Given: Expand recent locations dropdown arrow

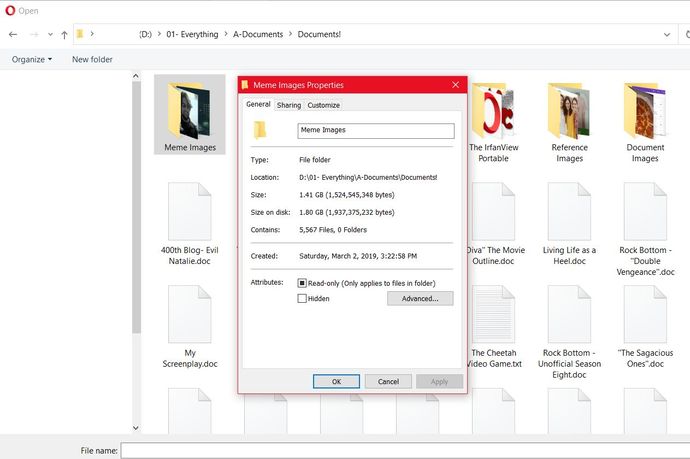Looking at the screenshot, I should click(50, 34).
